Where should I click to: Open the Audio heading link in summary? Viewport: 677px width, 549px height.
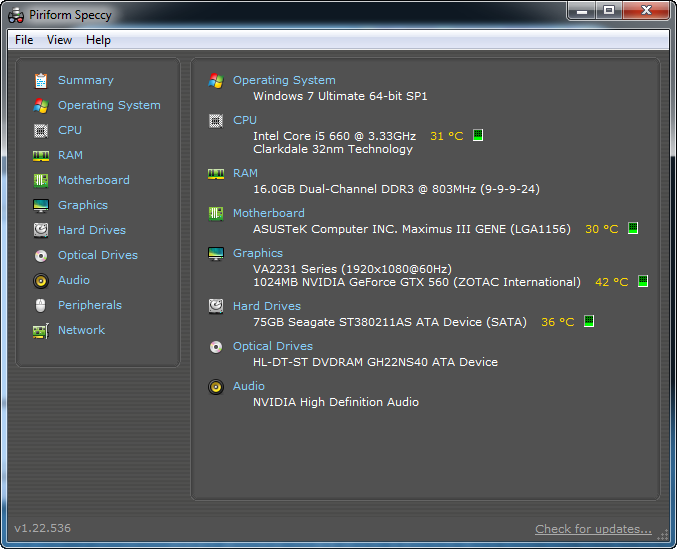(x=249, y=386)
